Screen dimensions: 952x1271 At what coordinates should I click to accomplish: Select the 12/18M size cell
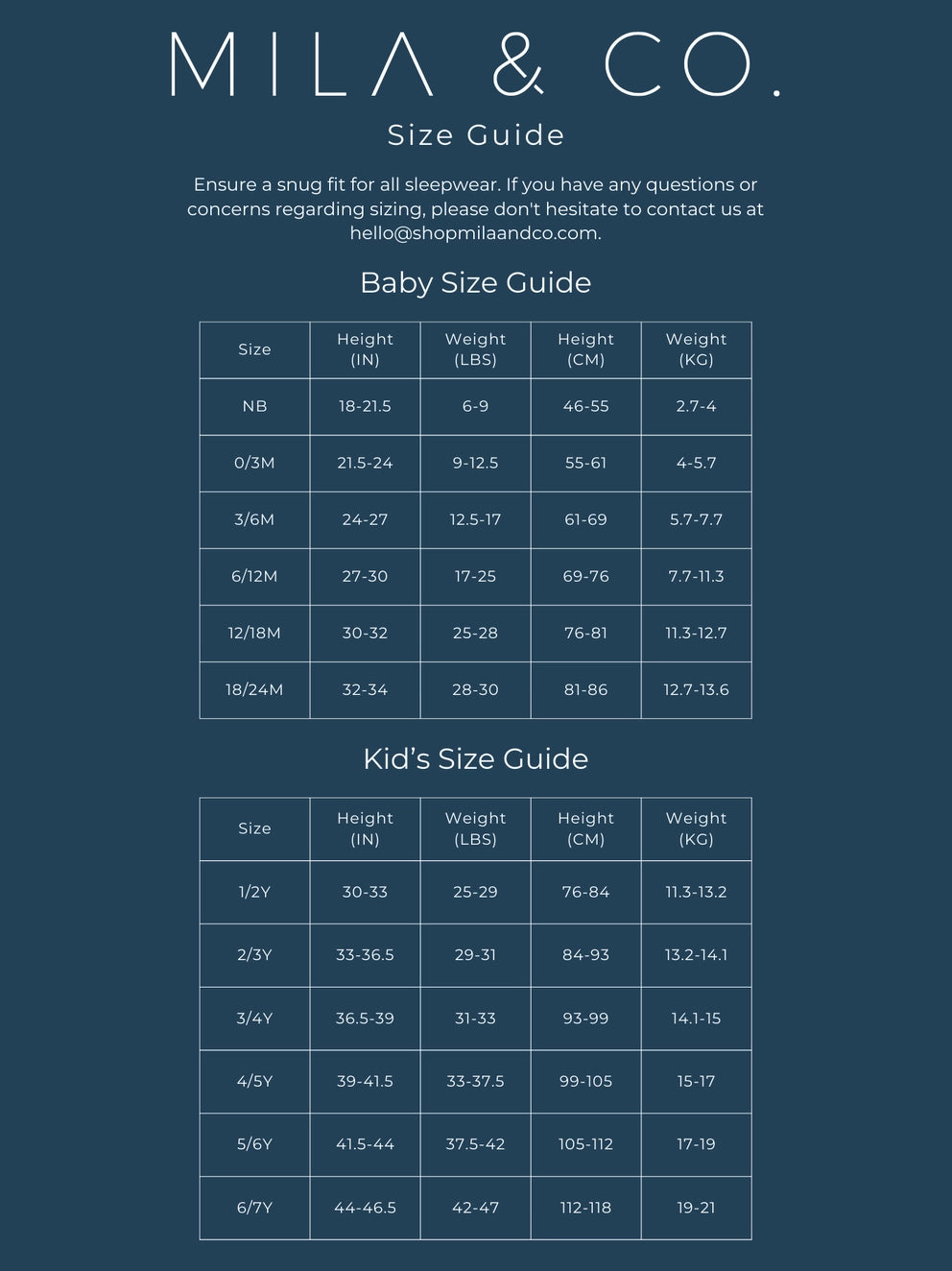[x=254, y=633]
